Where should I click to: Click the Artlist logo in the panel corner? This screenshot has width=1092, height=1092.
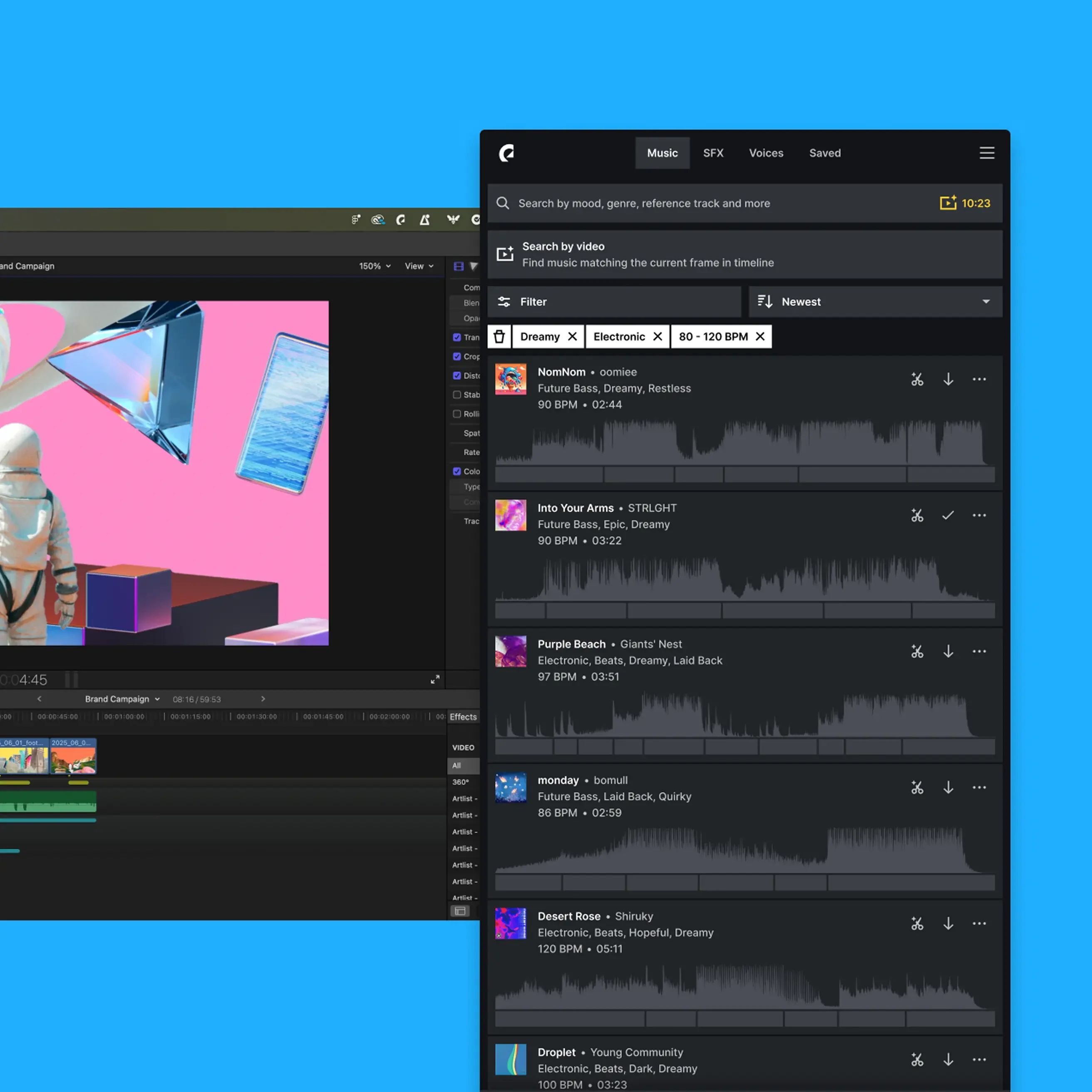click(x=508, y=153)
